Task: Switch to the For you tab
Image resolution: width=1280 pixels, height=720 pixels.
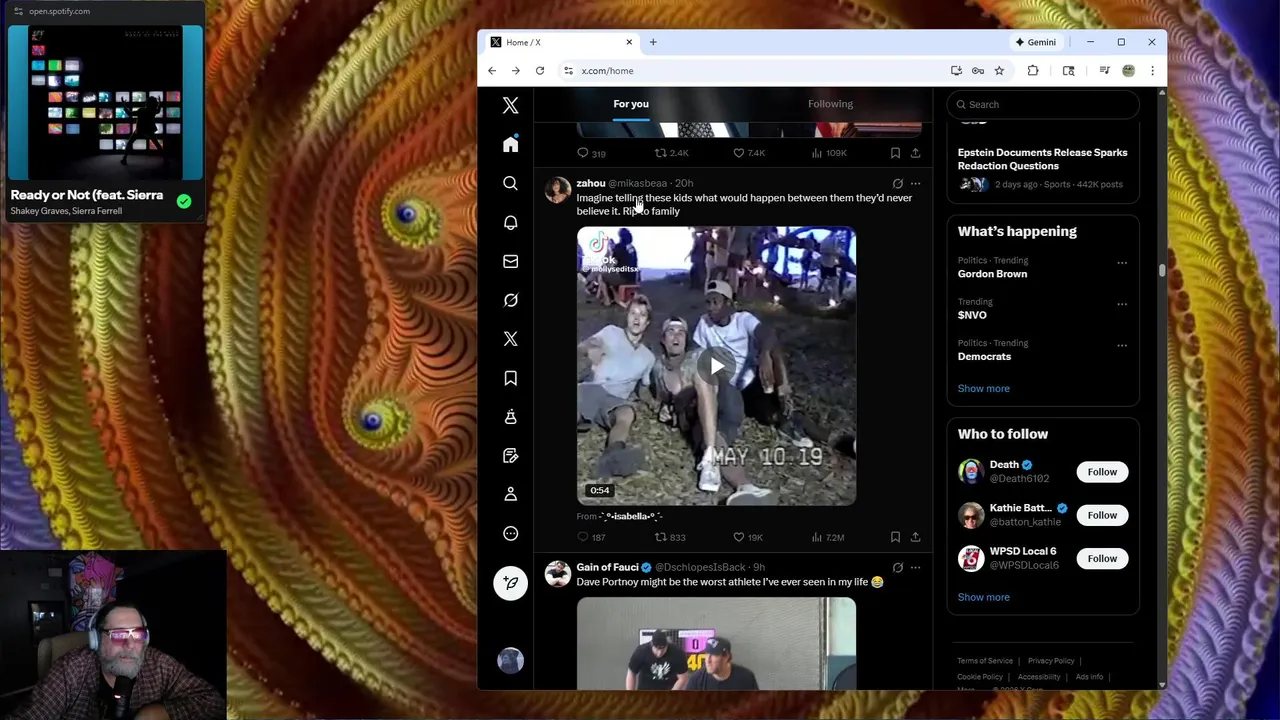Action: point(631,104)
